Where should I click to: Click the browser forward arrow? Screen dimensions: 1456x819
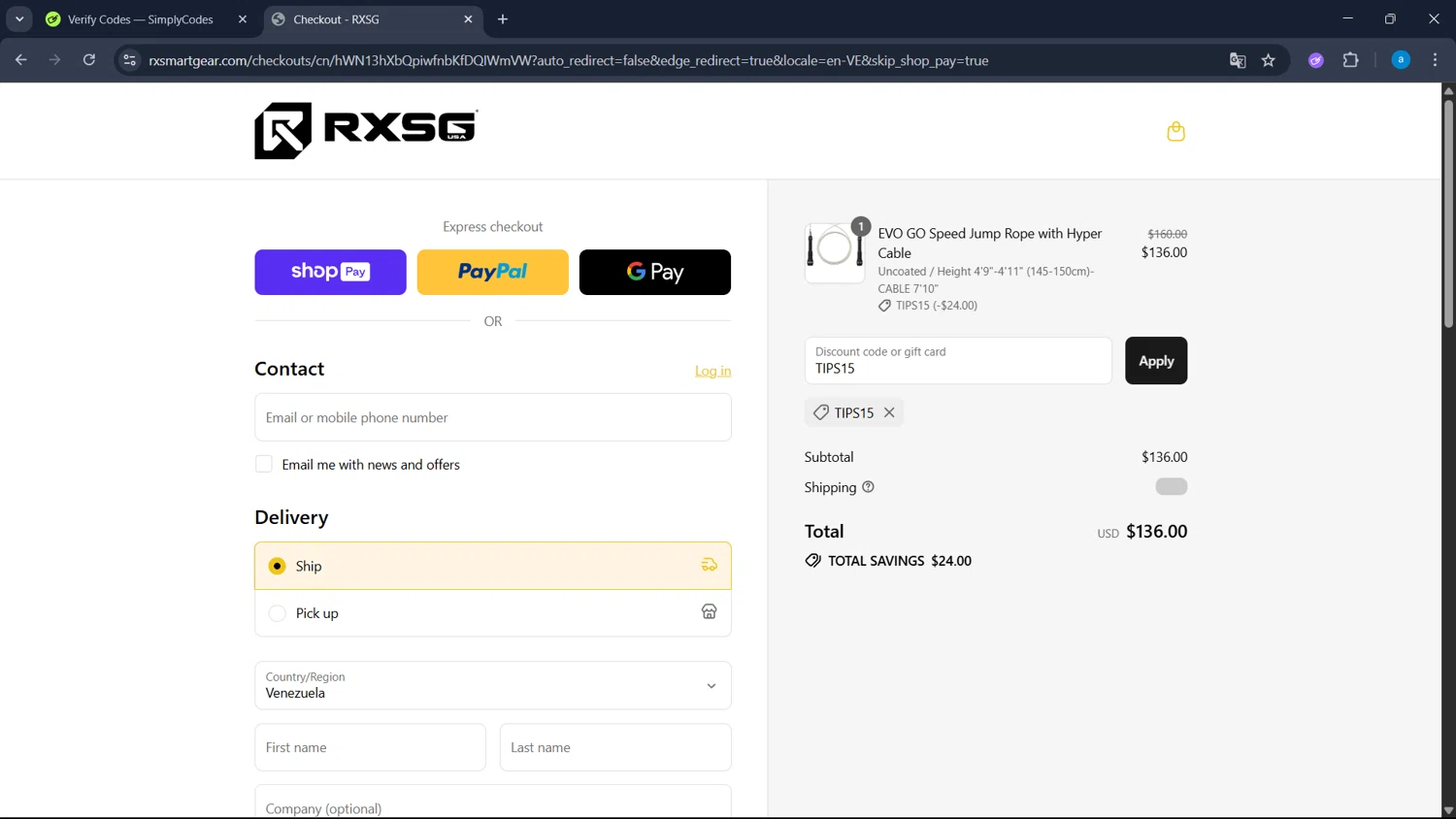55,60
